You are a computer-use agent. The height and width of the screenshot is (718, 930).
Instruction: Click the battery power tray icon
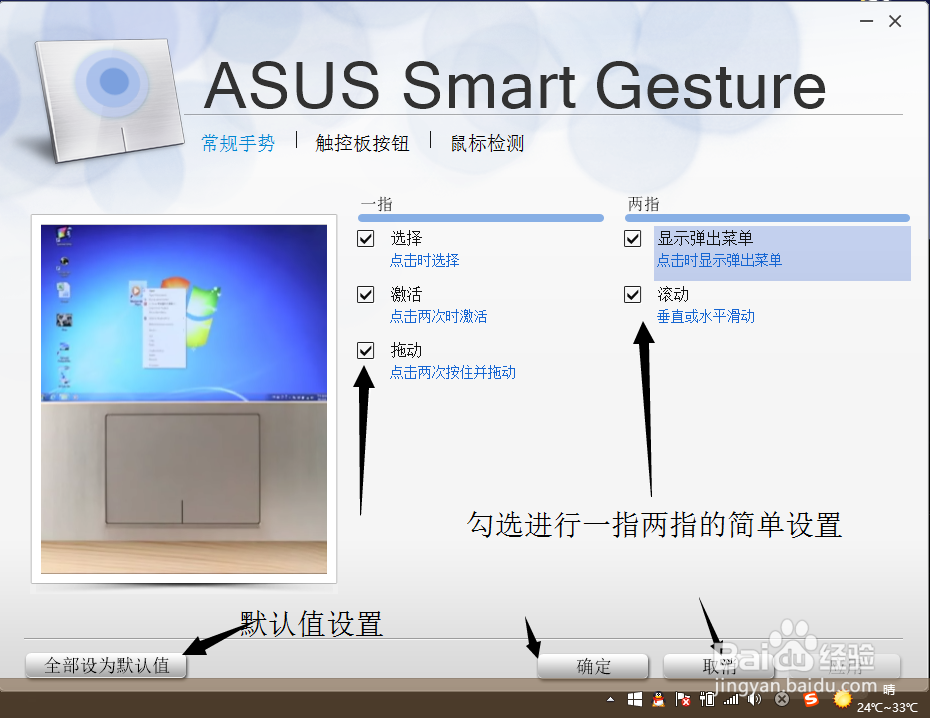point(707,700)
